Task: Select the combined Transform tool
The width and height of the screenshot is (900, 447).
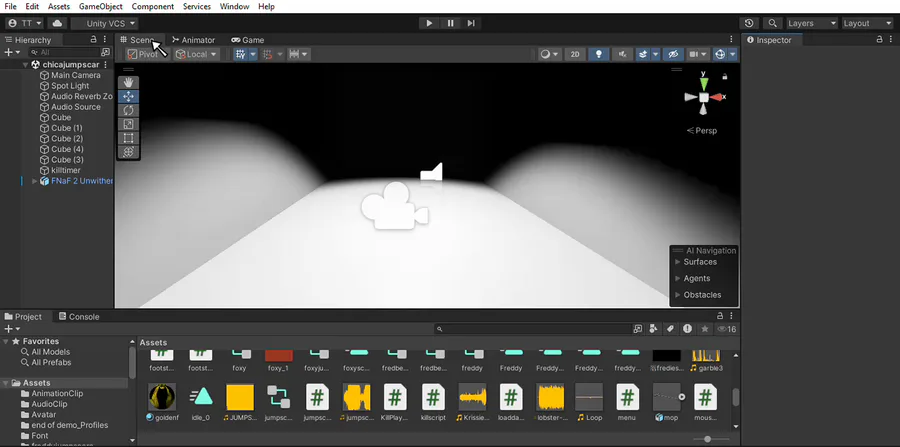Action: coord(129,151)
